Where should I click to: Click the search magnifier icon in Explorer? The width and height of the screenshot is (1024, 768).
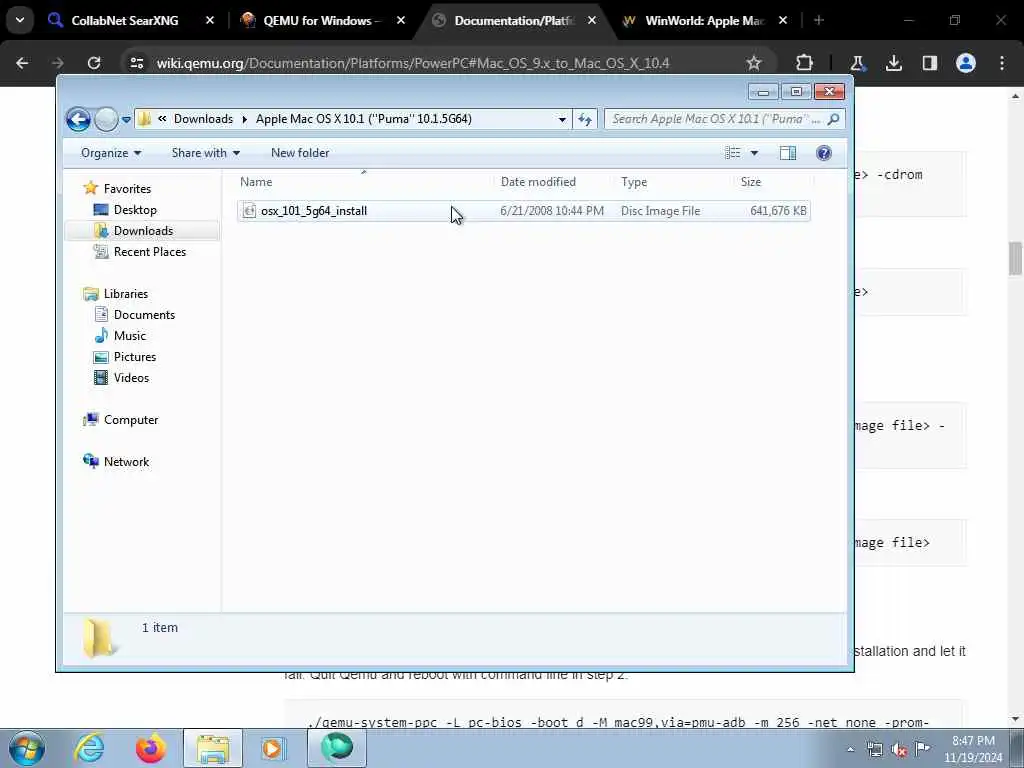tap(833, 119)
